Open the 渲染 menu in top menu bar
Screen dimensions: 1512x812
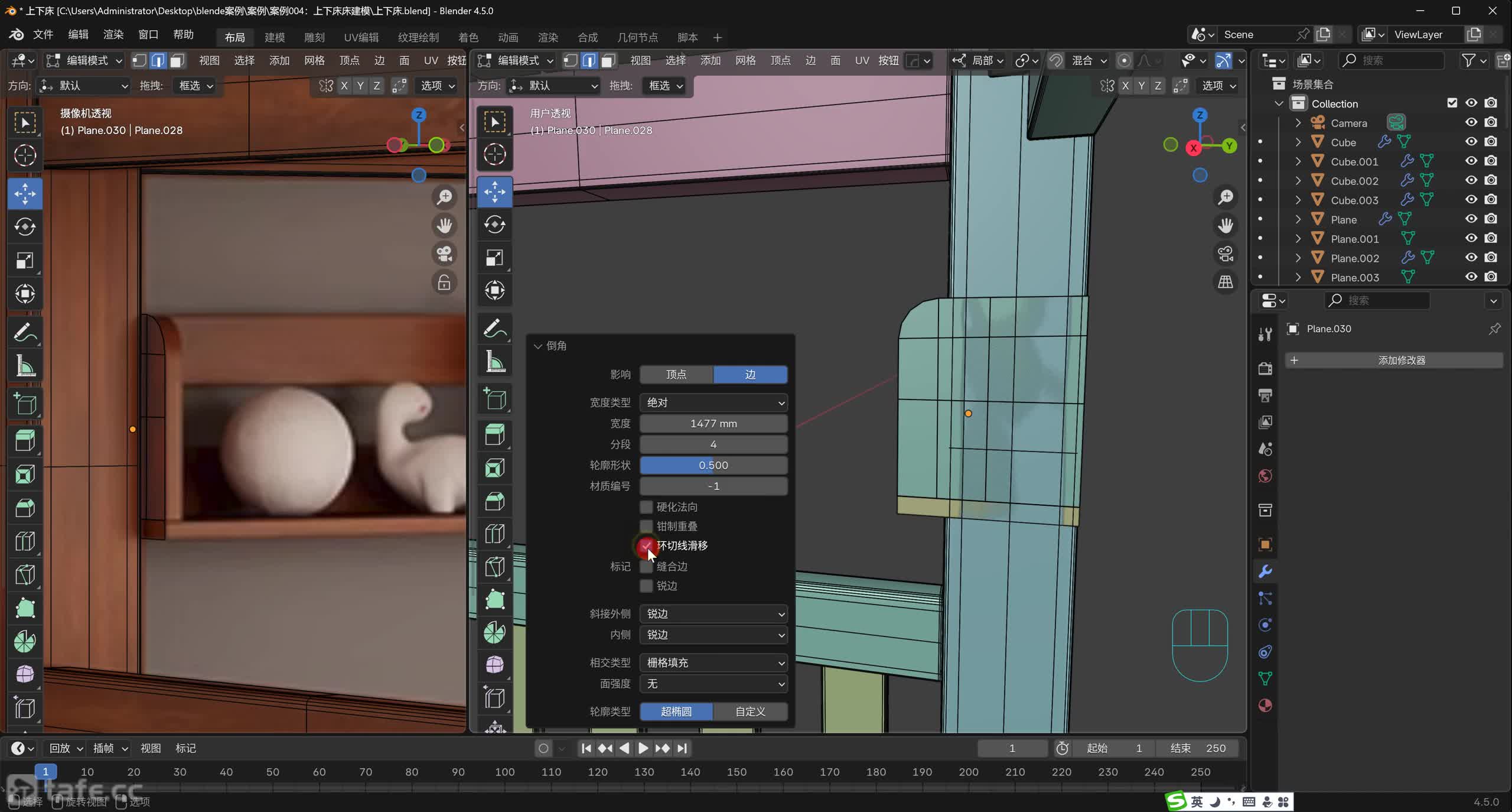[x=113, y=34]
